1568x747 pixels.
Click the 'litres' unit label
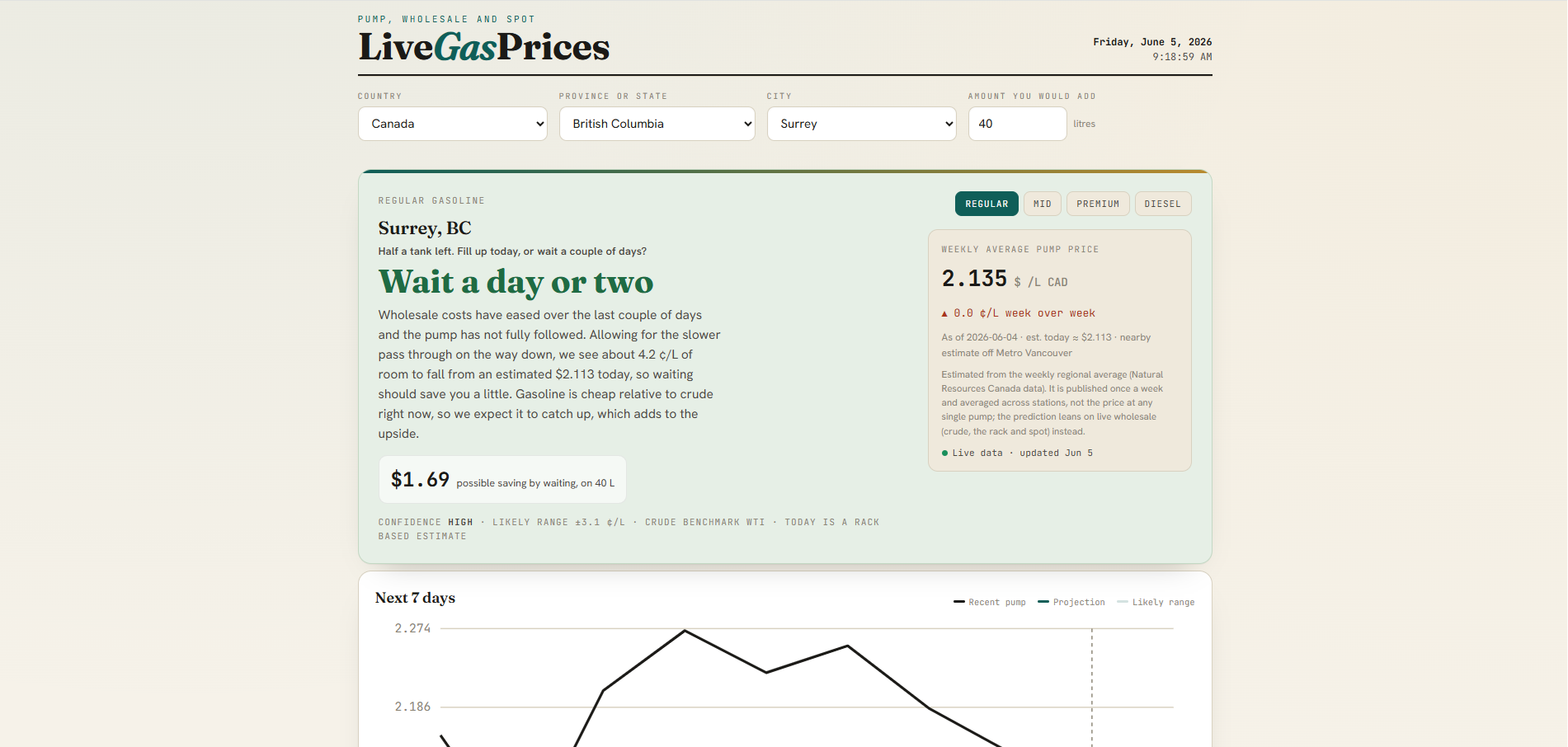pyautogui.click(x=1084, y=124)
